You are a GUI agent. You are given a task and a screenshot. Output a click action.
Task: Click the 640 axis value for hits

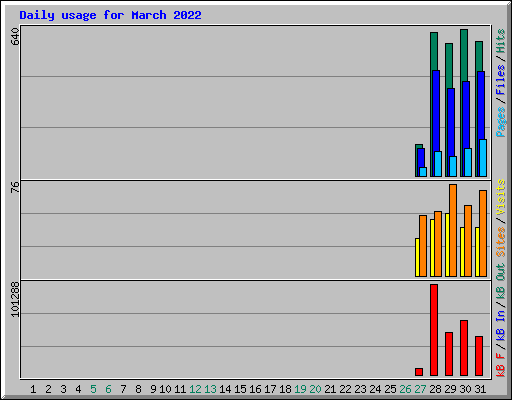click(15, 37)
